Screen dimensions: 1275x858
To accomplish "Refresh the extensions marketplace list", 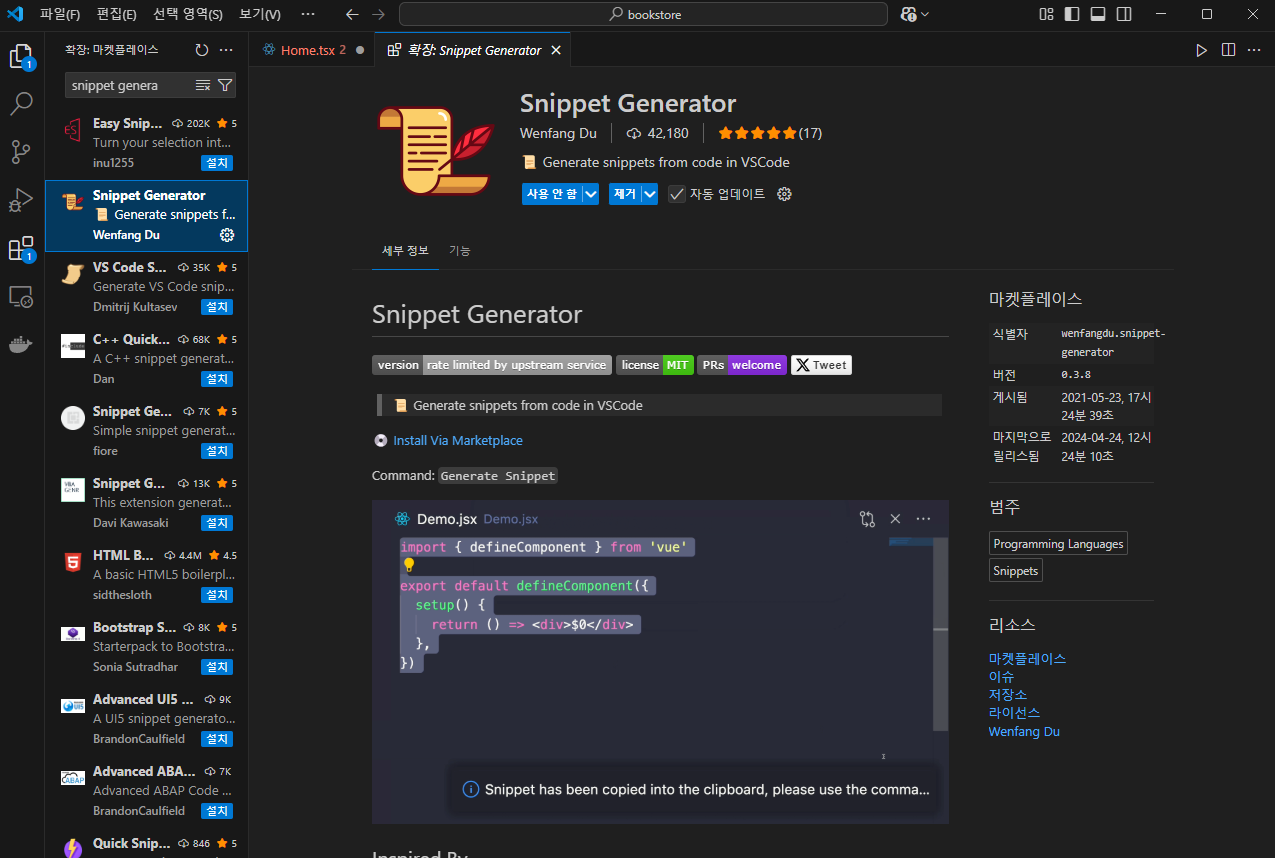I will click(202, 50).
